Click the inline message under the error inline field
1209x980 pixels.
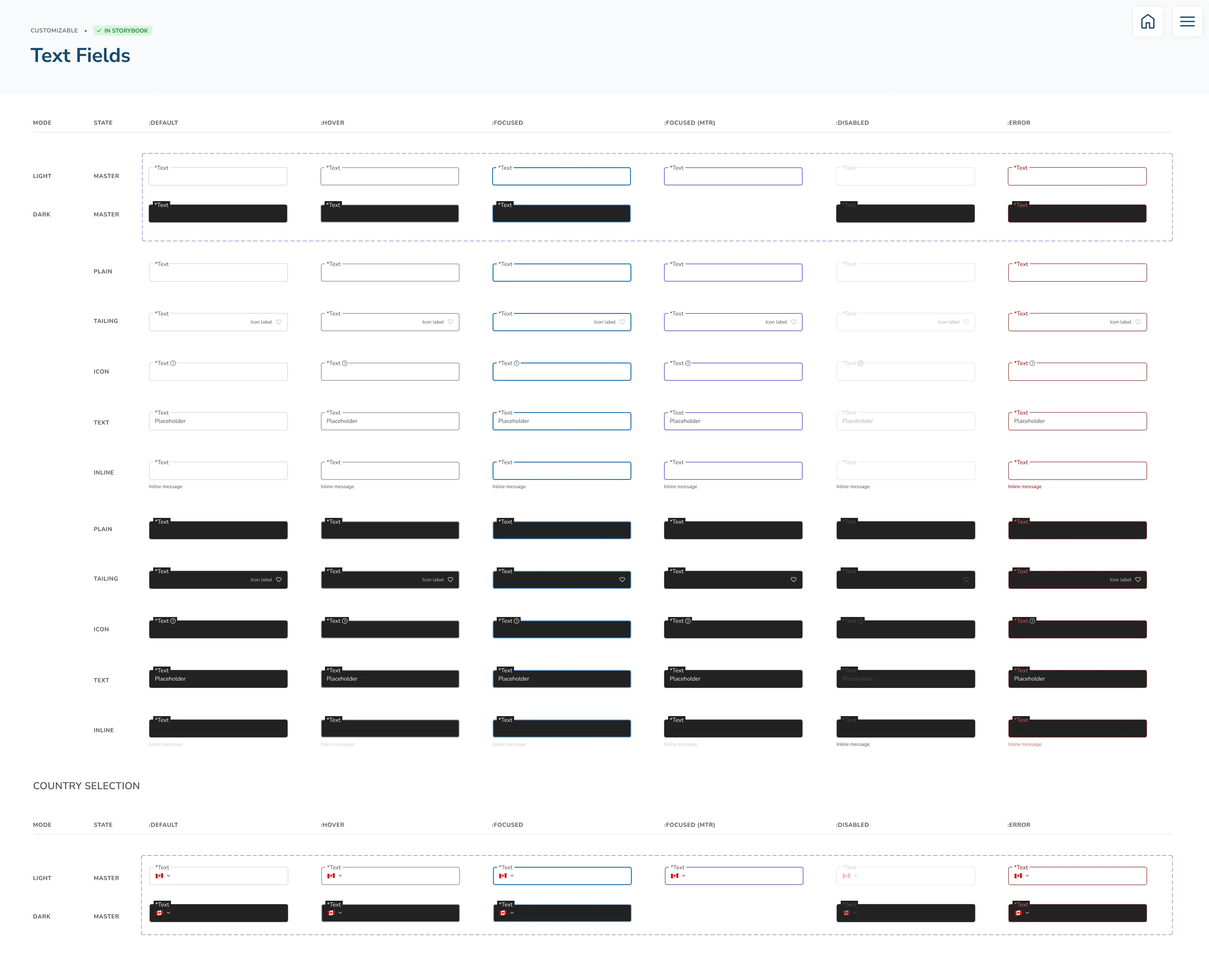1025,486
